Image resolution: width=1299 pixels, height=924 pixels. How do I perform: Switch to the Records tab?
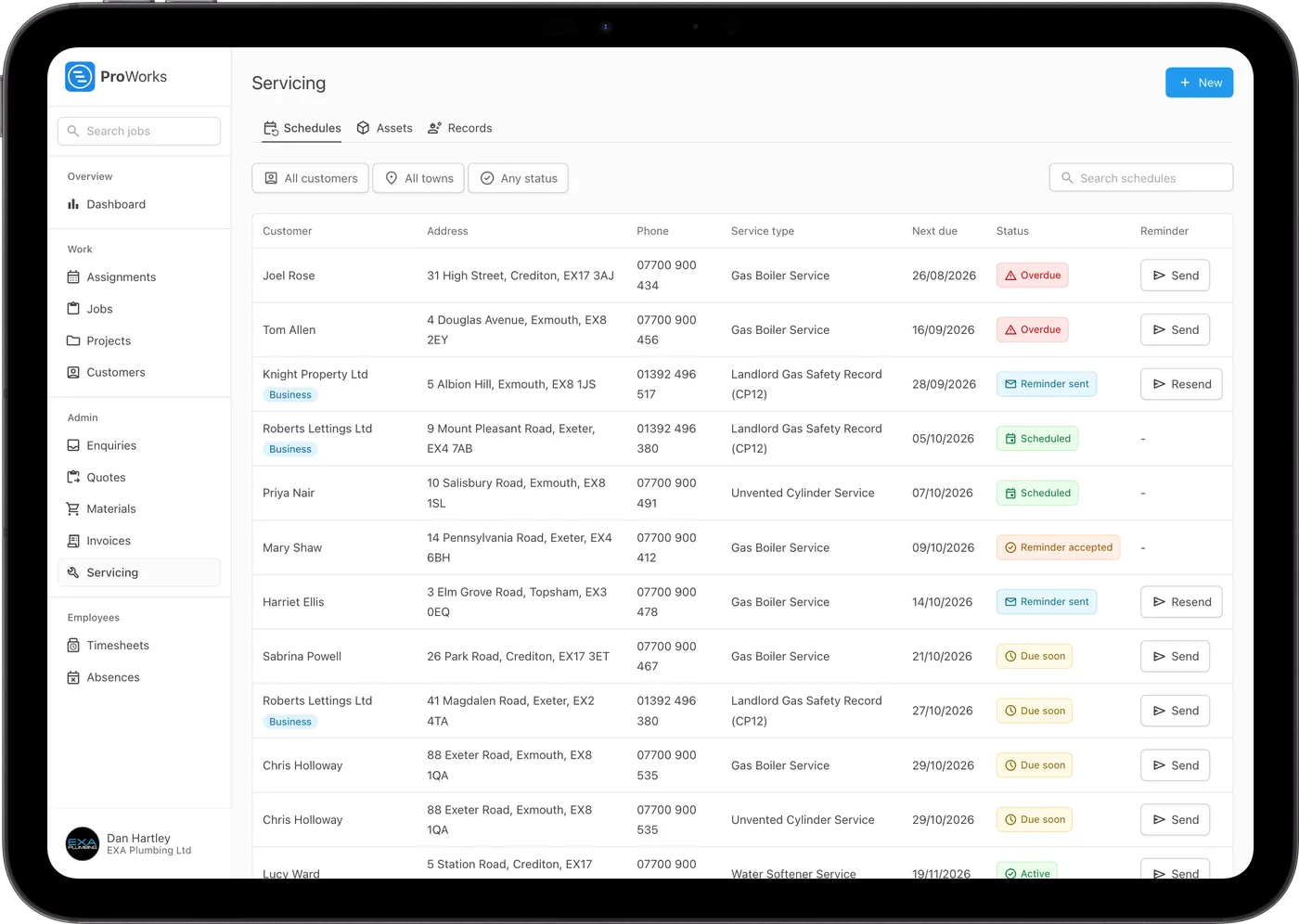point(460,128)
